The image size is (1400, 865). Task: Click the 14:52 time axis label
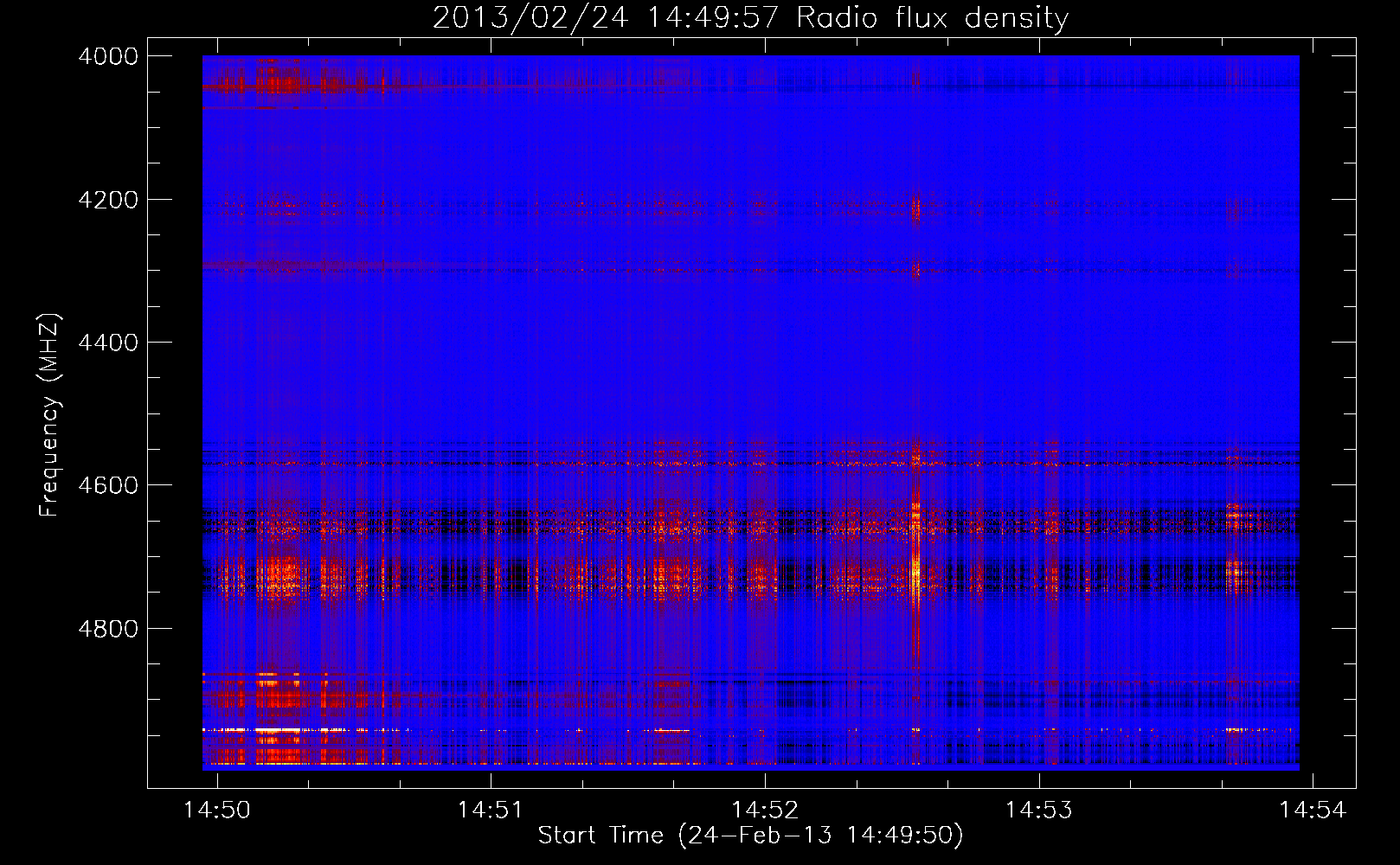pos(765,810)
